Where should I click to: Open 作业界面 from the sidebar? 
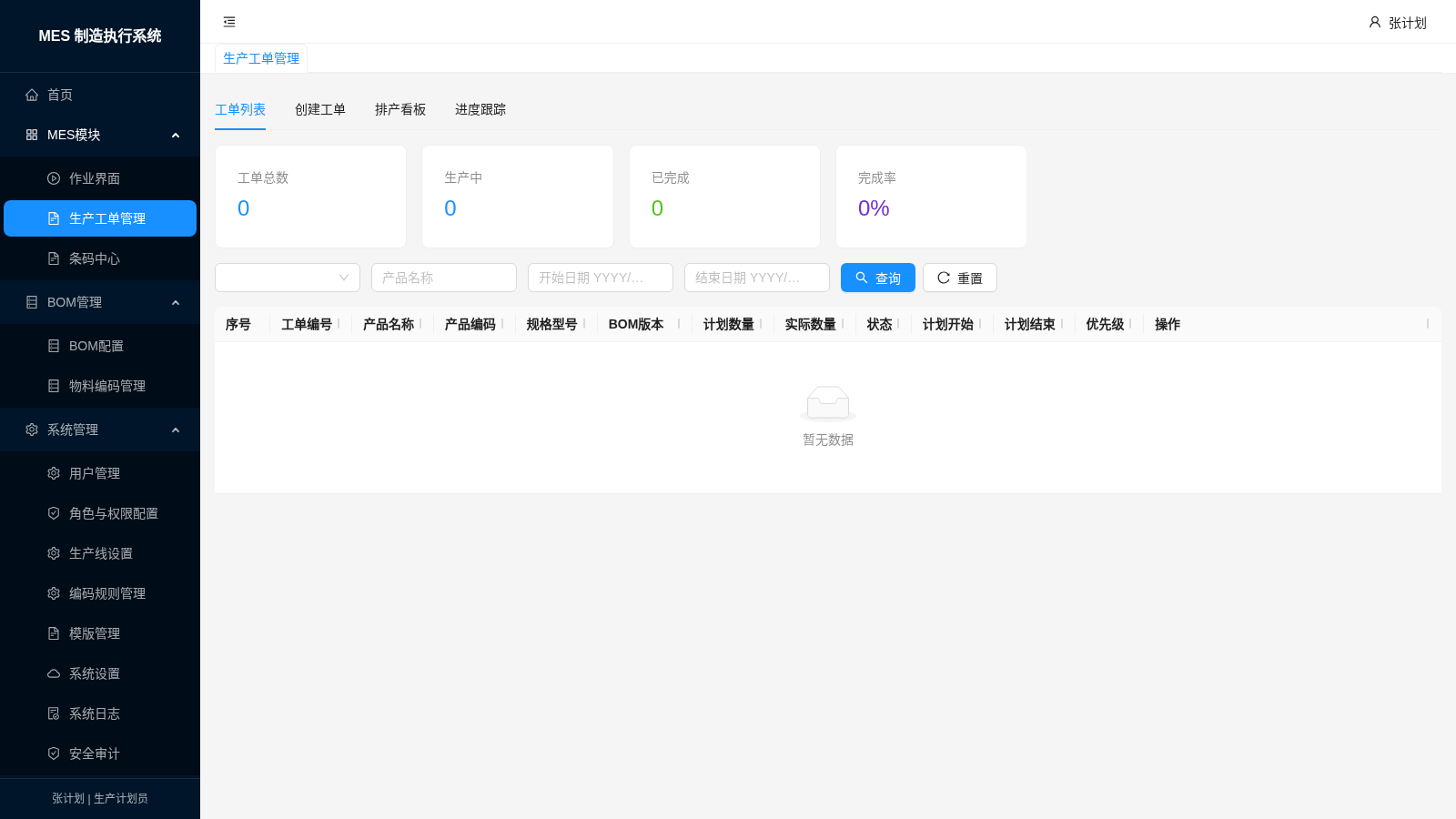click(100, 178)
